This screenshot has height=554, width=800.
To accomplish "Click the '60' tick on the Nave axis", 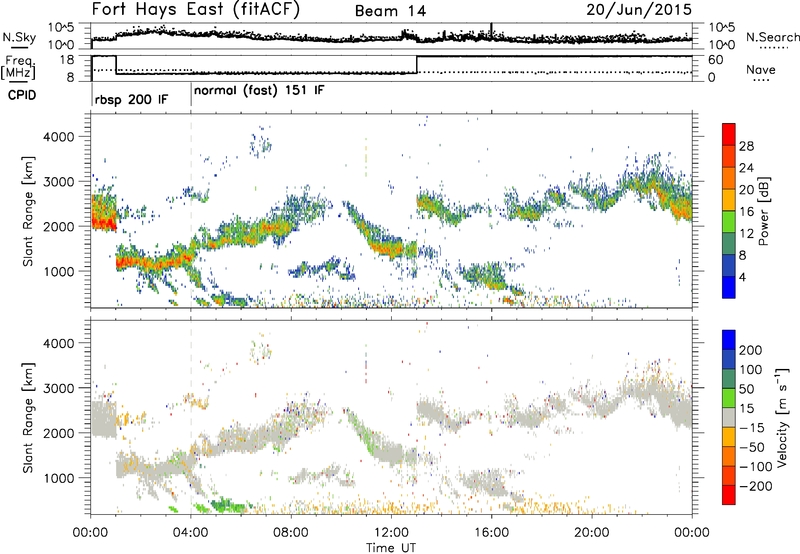I will pos(716,60).
